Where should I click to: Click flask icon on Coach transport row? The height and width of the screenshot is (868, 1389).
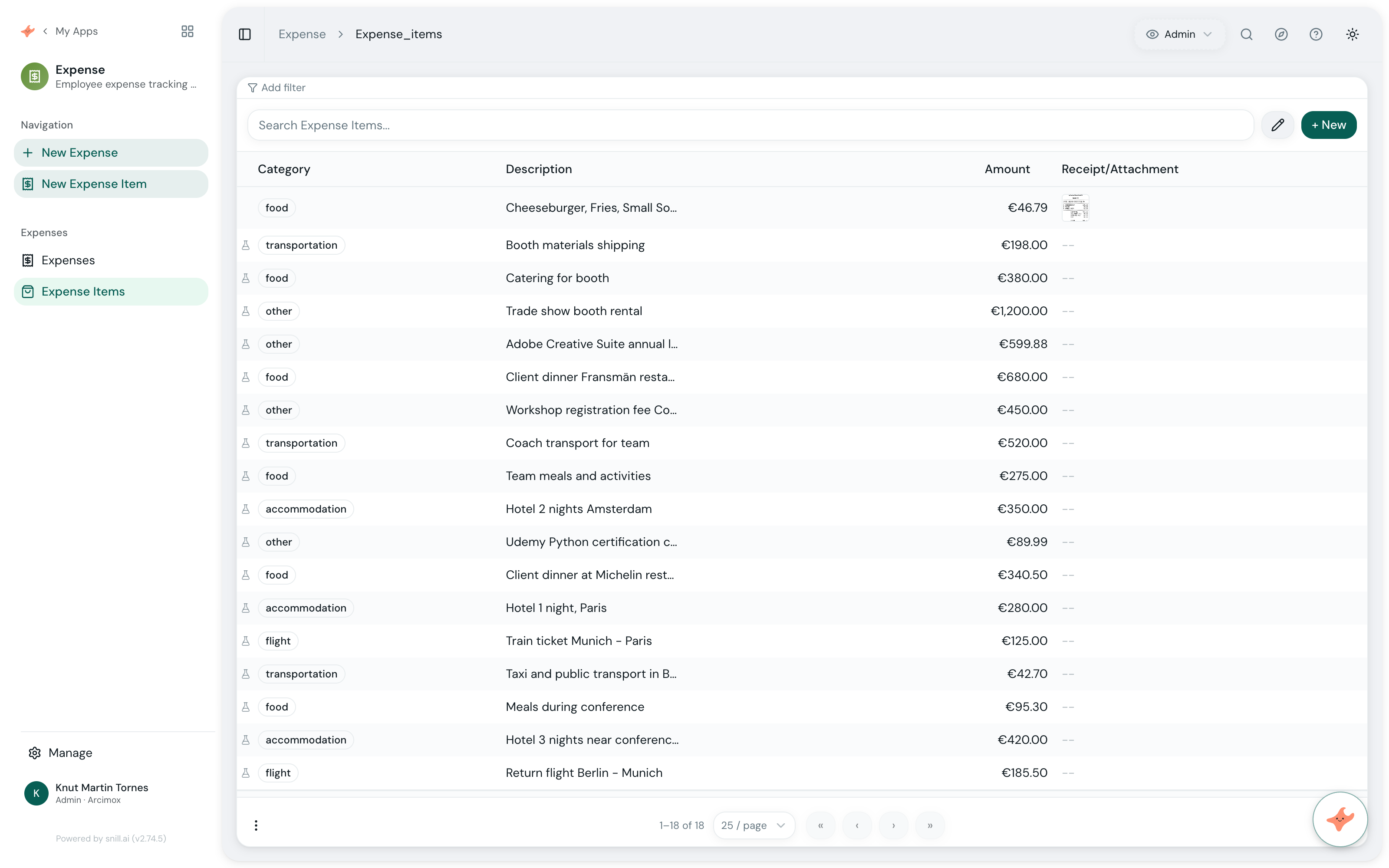click(x=246, y=443)
